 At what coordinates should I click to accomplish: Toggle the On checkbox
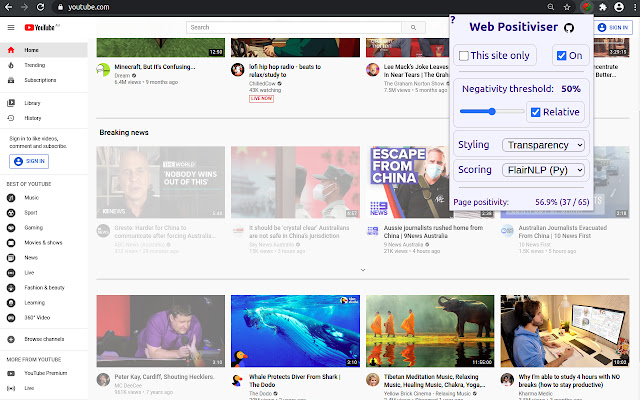pyautogui.click(x=562, y=56)
